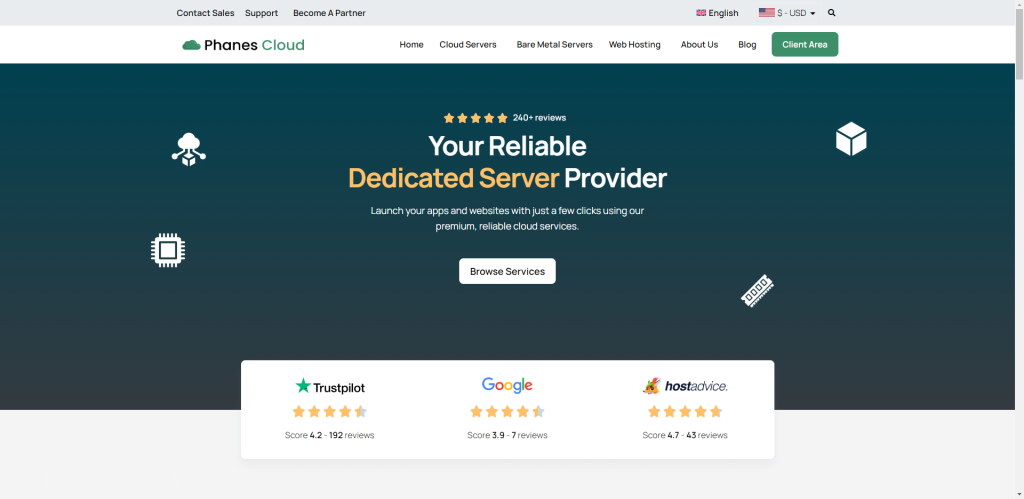Click the Google star rating

[507, 411]
